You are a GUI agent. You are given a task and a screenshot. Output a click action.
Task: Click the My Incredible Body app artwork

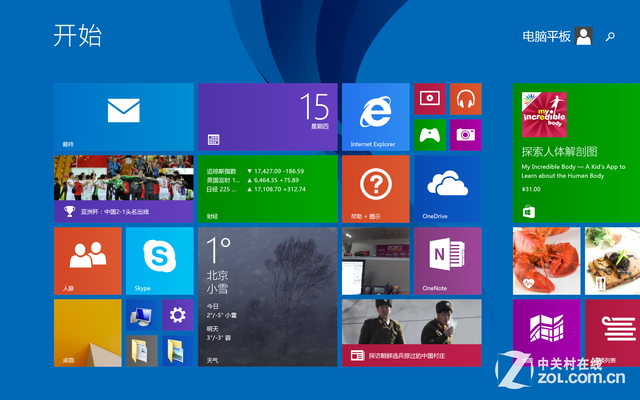click(544, 115)
